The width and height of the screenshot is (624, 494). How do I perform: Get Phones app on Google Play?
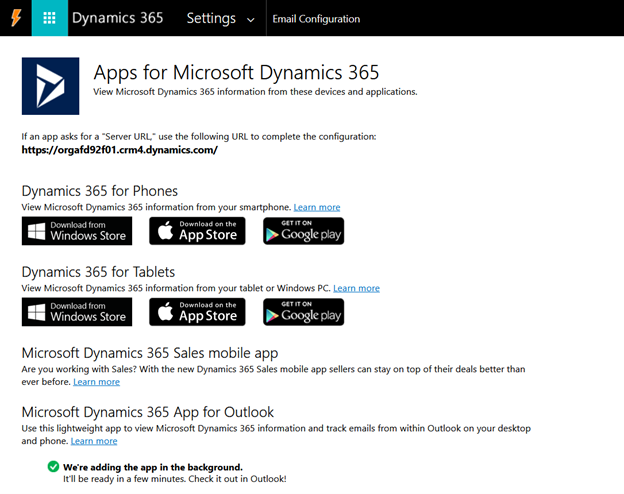click(303, 231)
